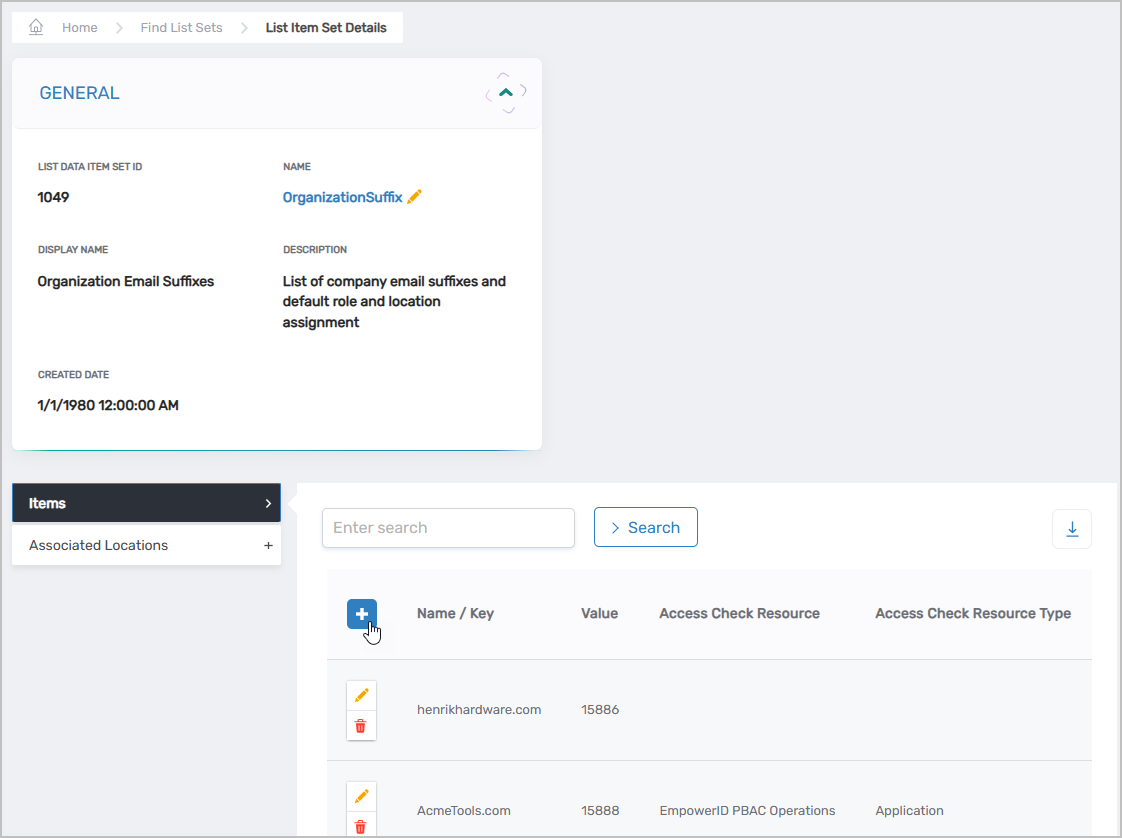This screenshot has height=838, width=1122.
Task: Click the Home icon in breadcrumb
Action: tap(36, 28)
